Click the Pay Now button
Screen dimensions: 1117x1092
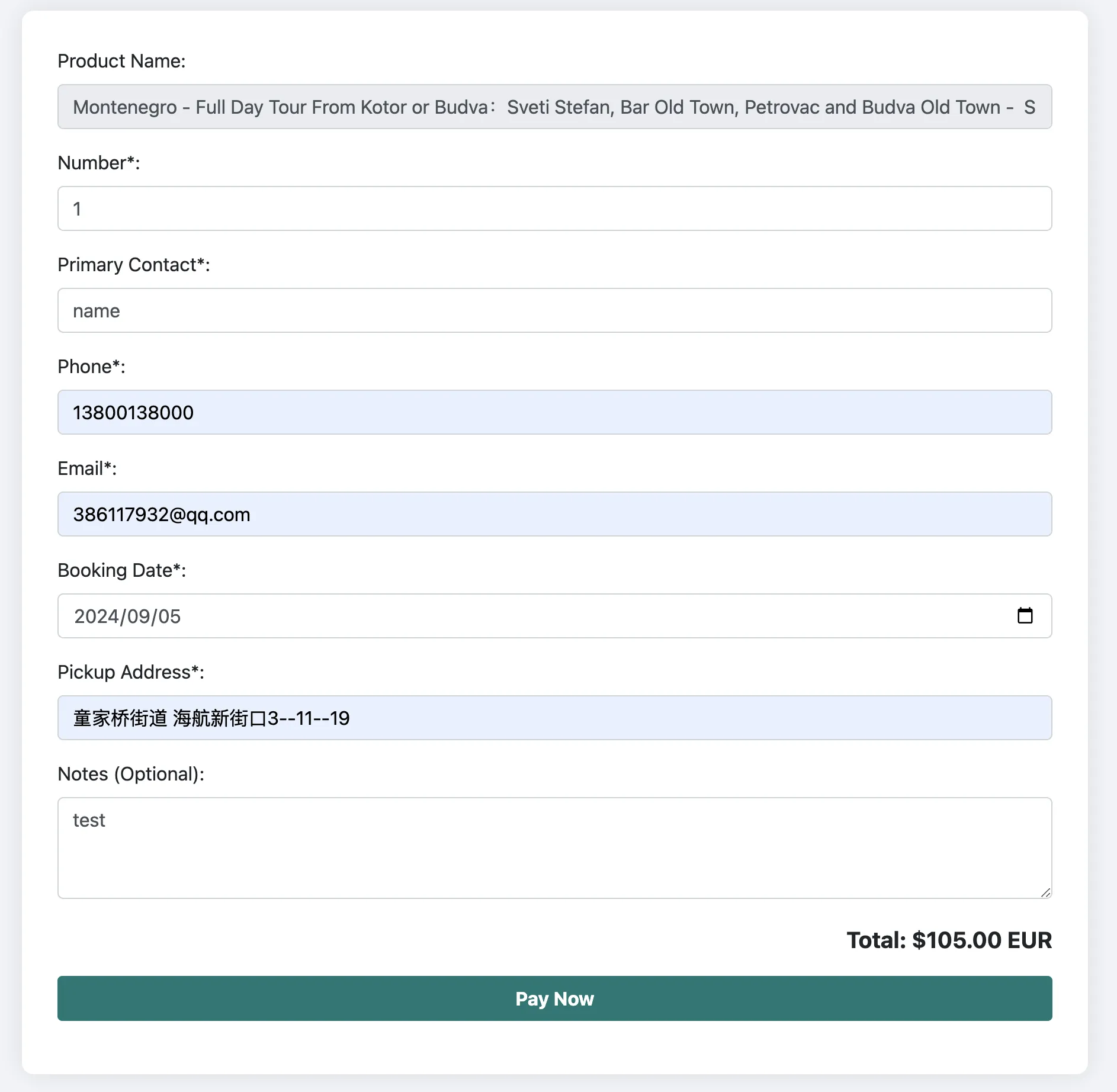[555, 998]
